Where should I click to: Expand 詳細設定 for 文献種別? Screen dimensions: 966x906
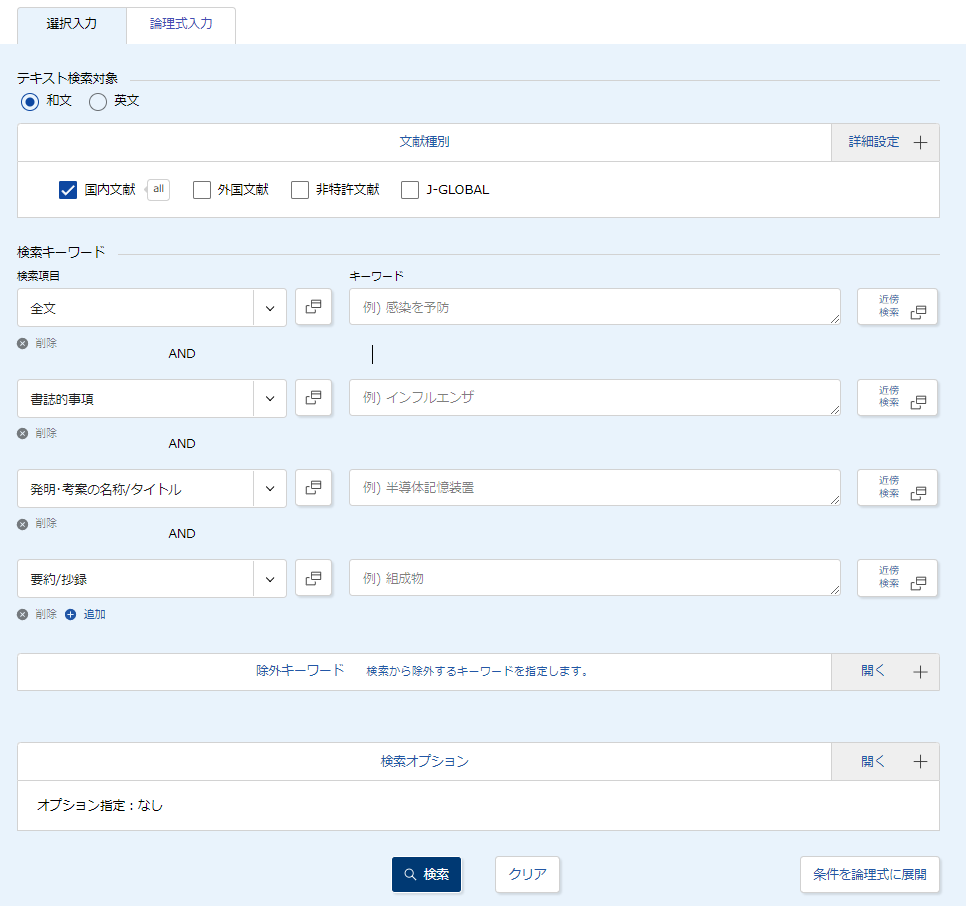coord(885,142)
